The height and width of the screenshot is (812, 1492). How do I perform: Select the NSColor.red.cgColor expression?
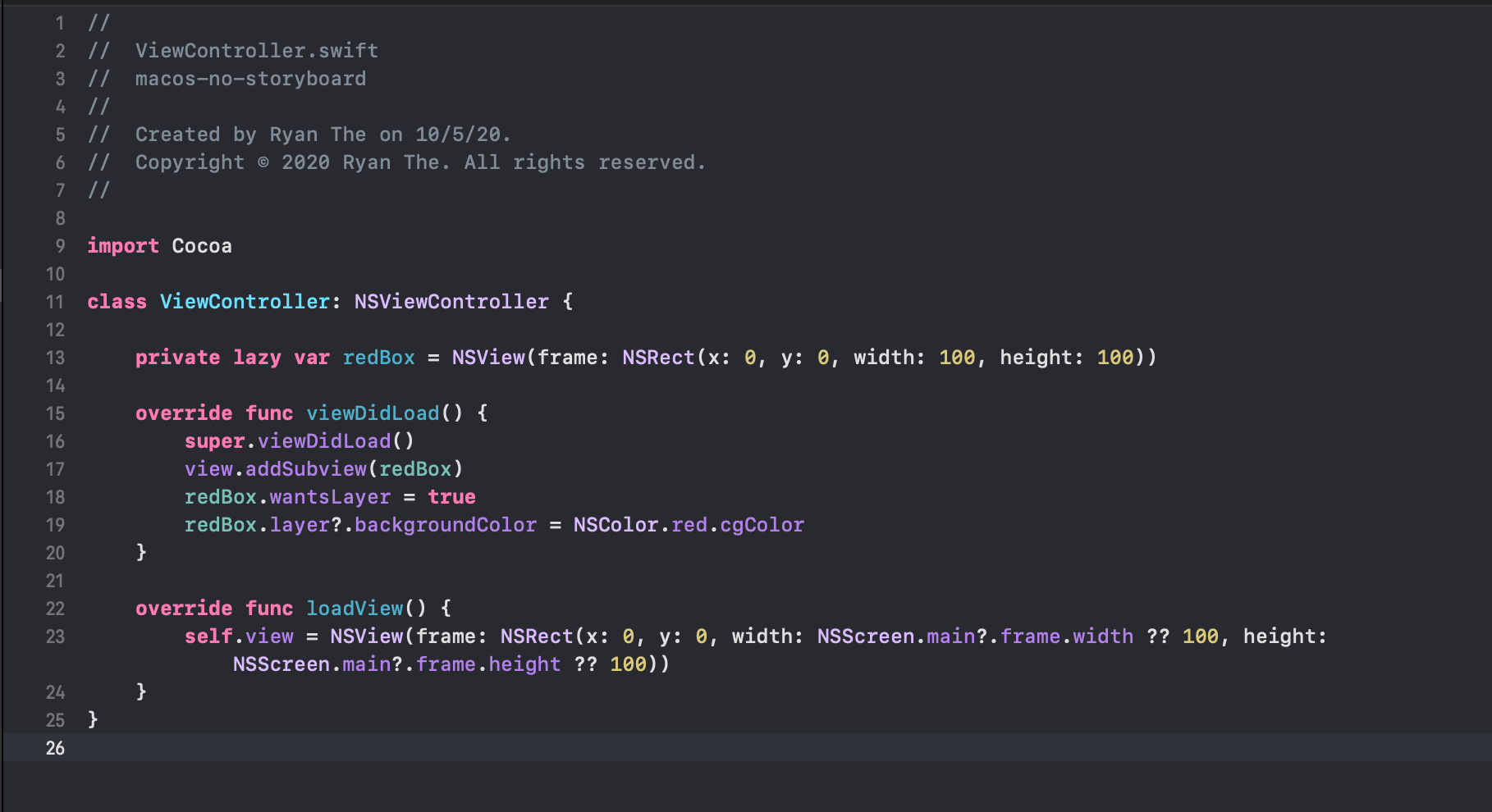[688, 524]
